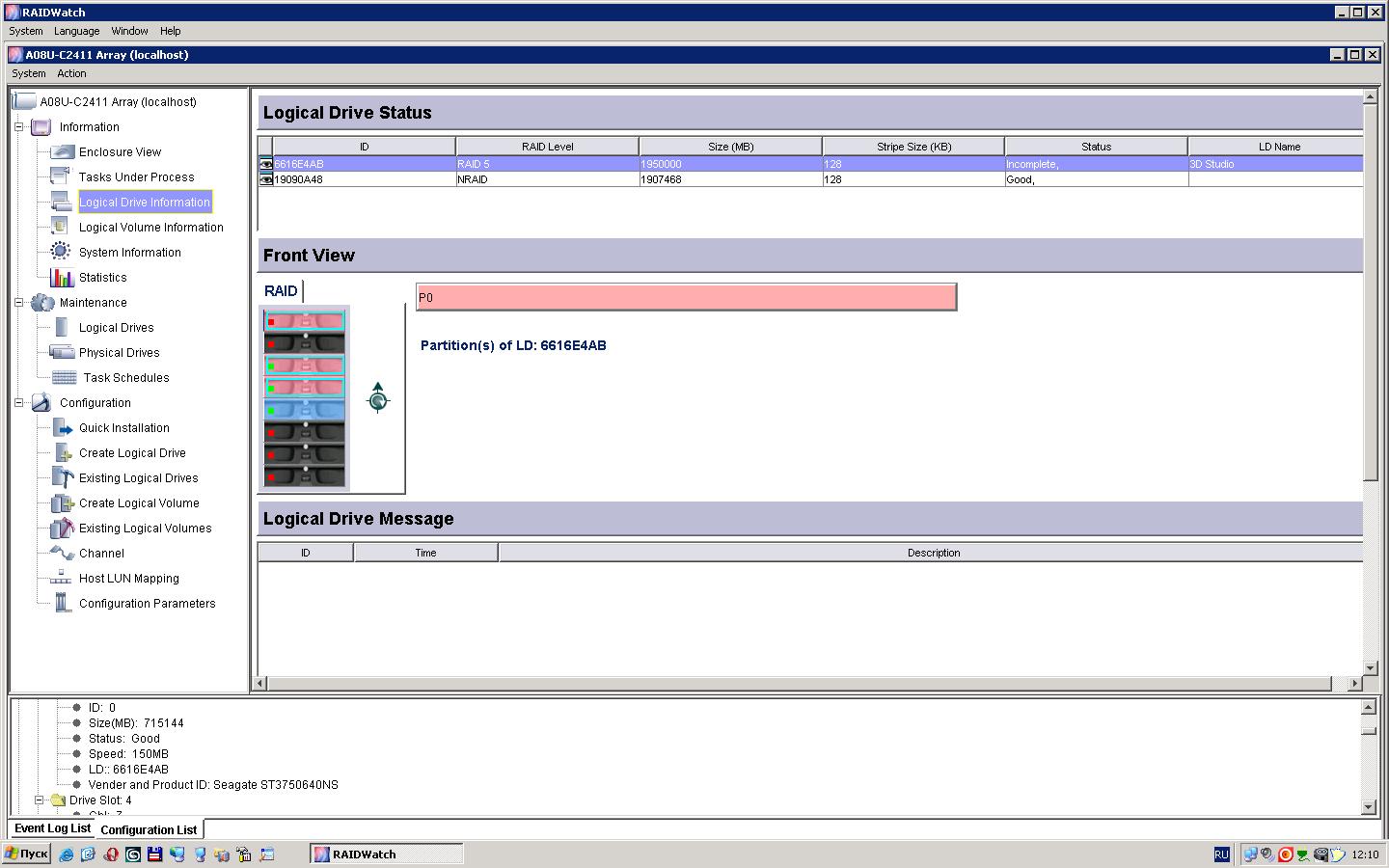Click the Task Schedules calendar icon
The height and width of the screenshot is (868, 1389).
[64, 378]
